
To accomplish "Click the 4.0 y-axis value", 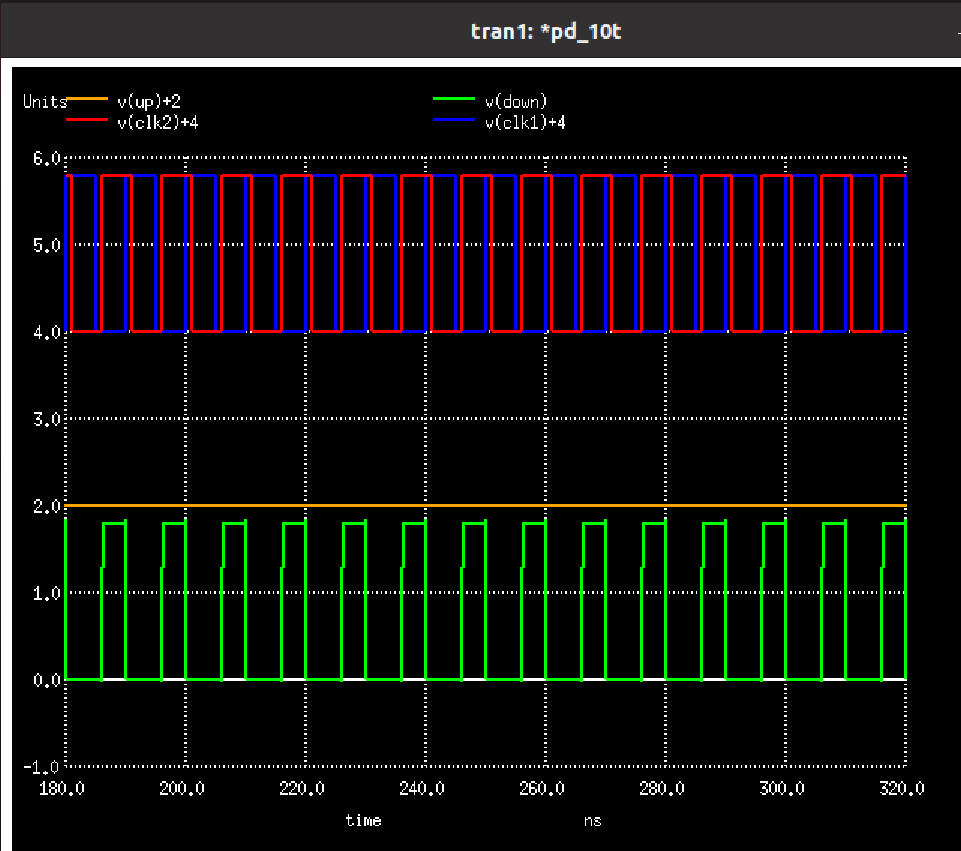I will 47,333.
